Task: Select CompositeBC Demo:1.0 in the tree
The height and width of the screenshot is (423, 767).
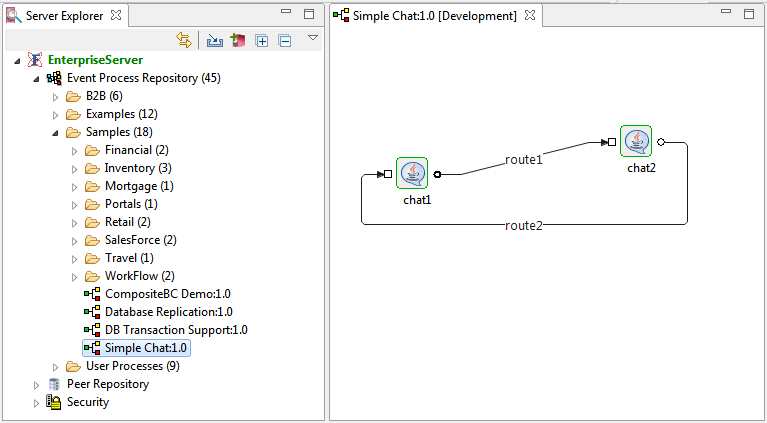Action: click(x=167, y=294)
